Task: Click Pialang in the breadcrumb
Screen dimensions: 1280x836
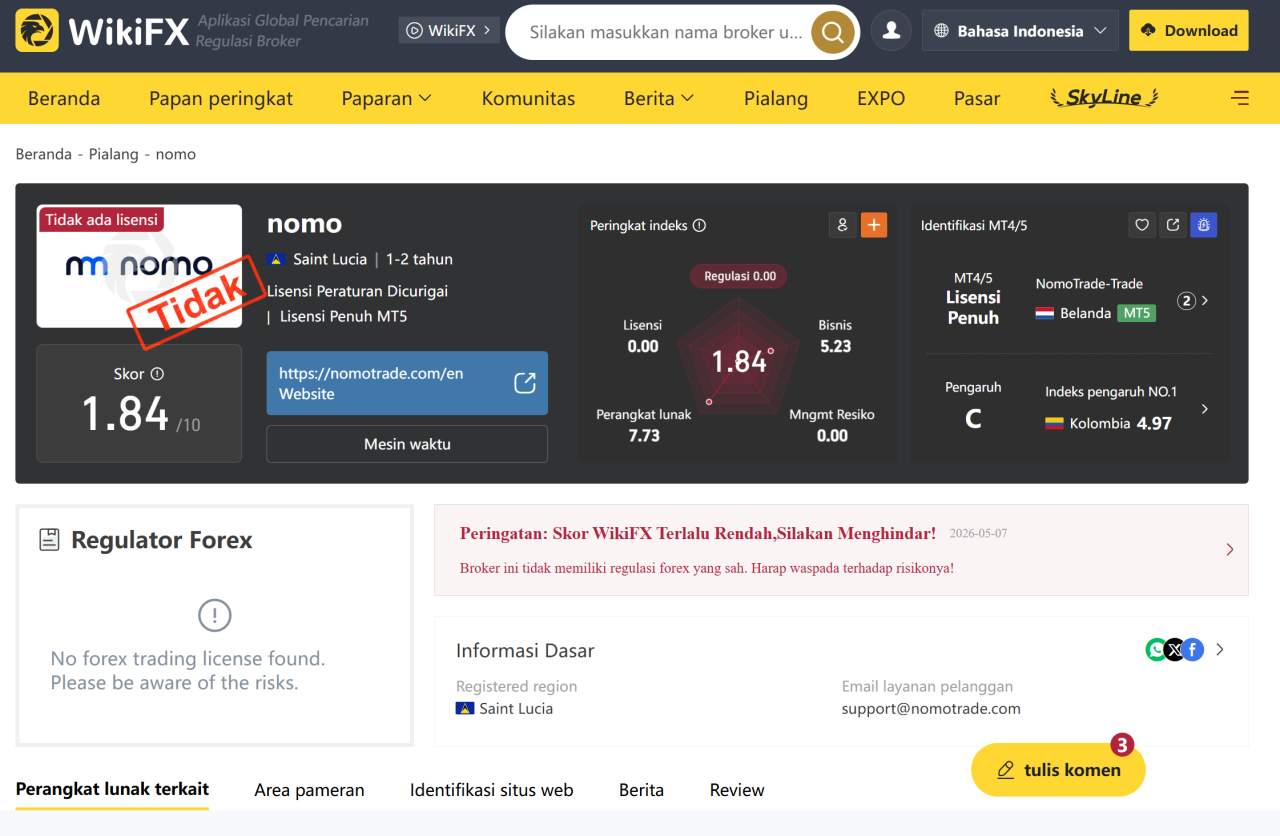Action: coord(114,154)
